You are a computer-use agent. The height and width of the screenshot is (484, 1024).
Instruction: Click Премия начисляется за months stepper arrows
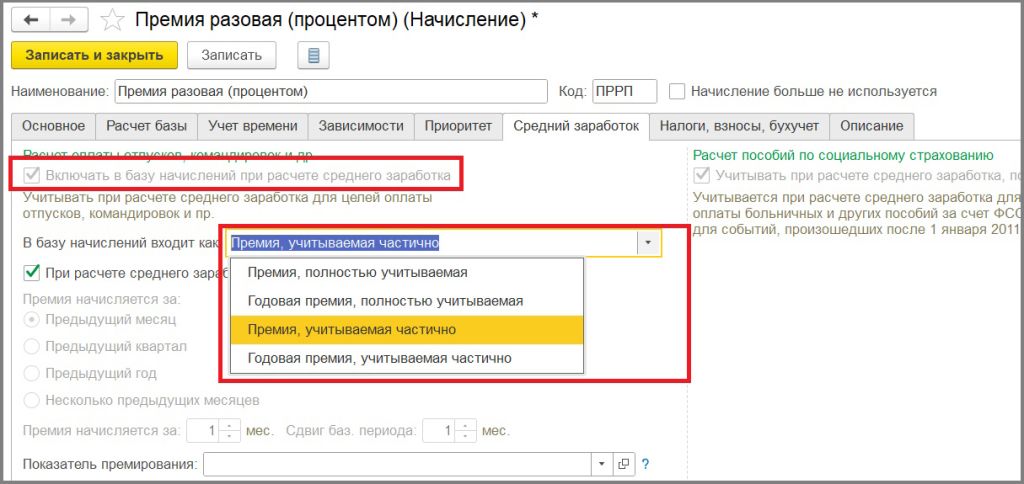(230, 431)
